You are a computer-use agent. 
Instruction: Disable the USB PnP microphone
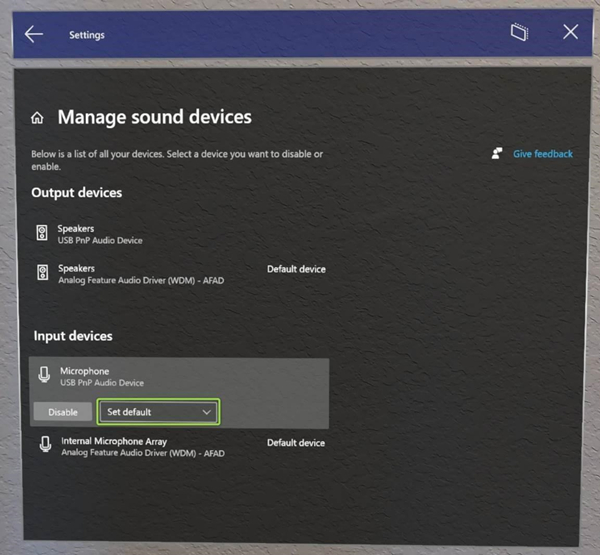63,412
